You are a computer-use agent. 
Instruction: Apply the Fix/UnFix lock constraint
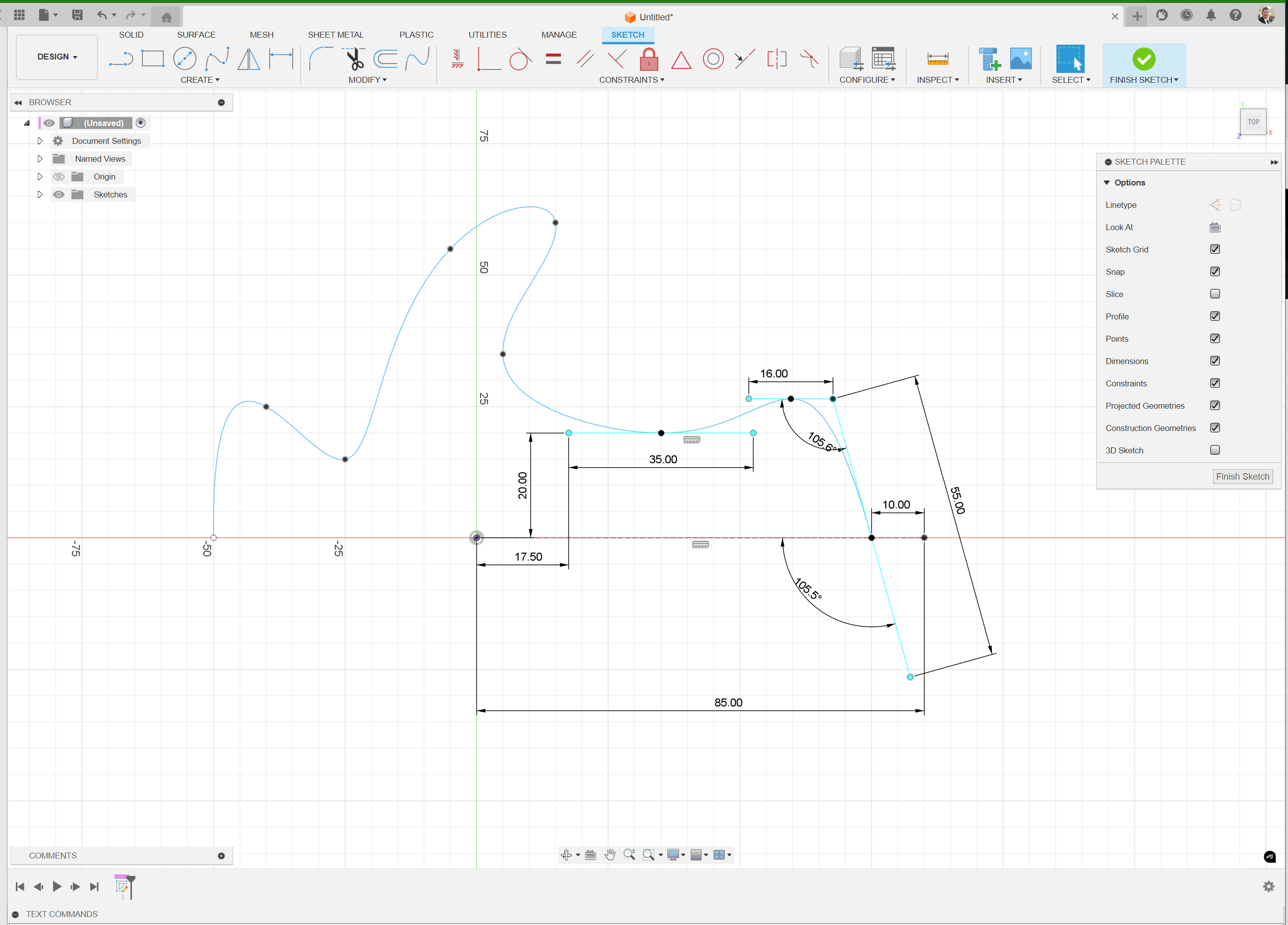click(x=649, y=59)
